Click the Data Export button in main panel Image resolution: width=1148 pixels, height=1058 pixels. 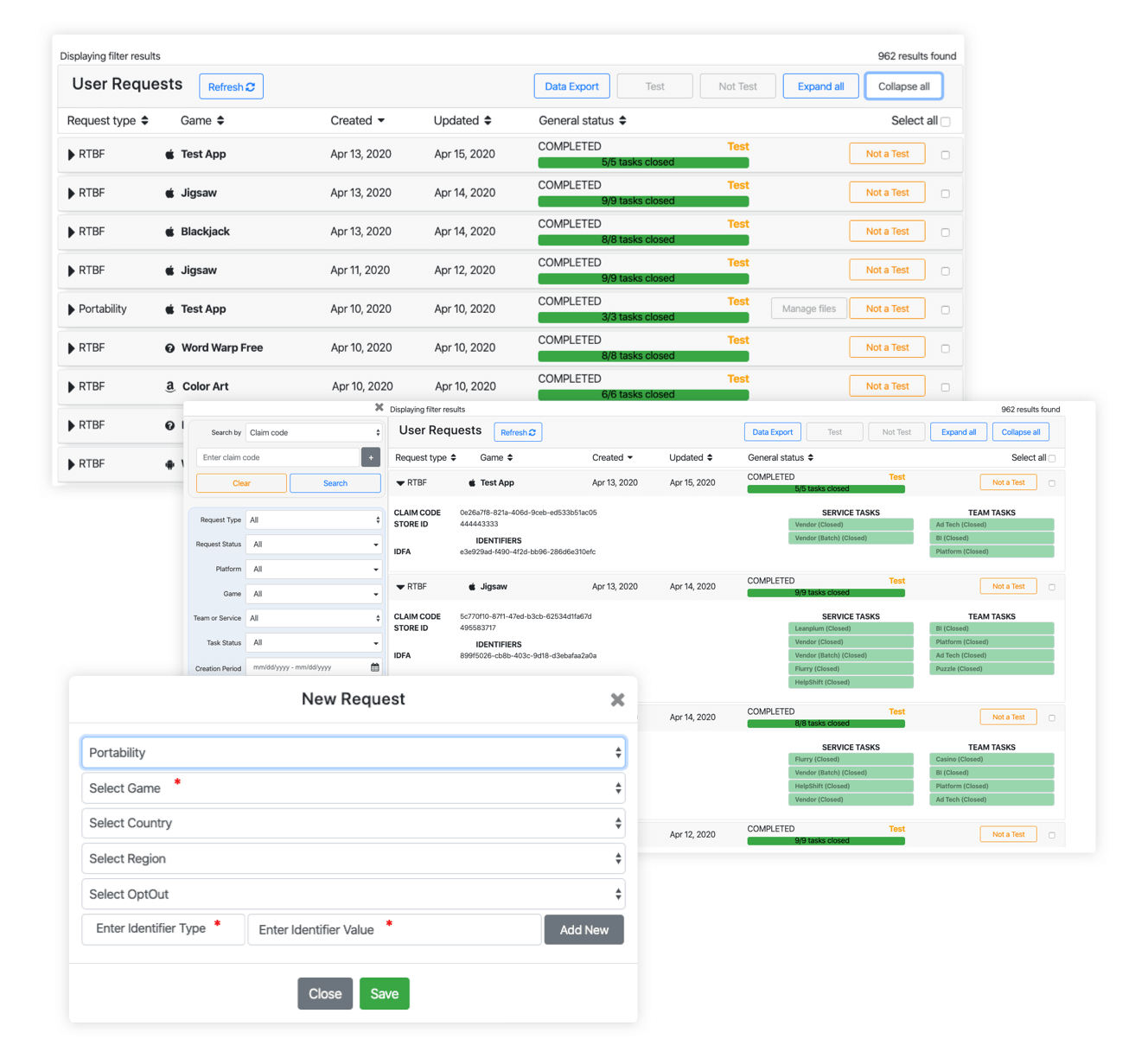pos(571,86)
